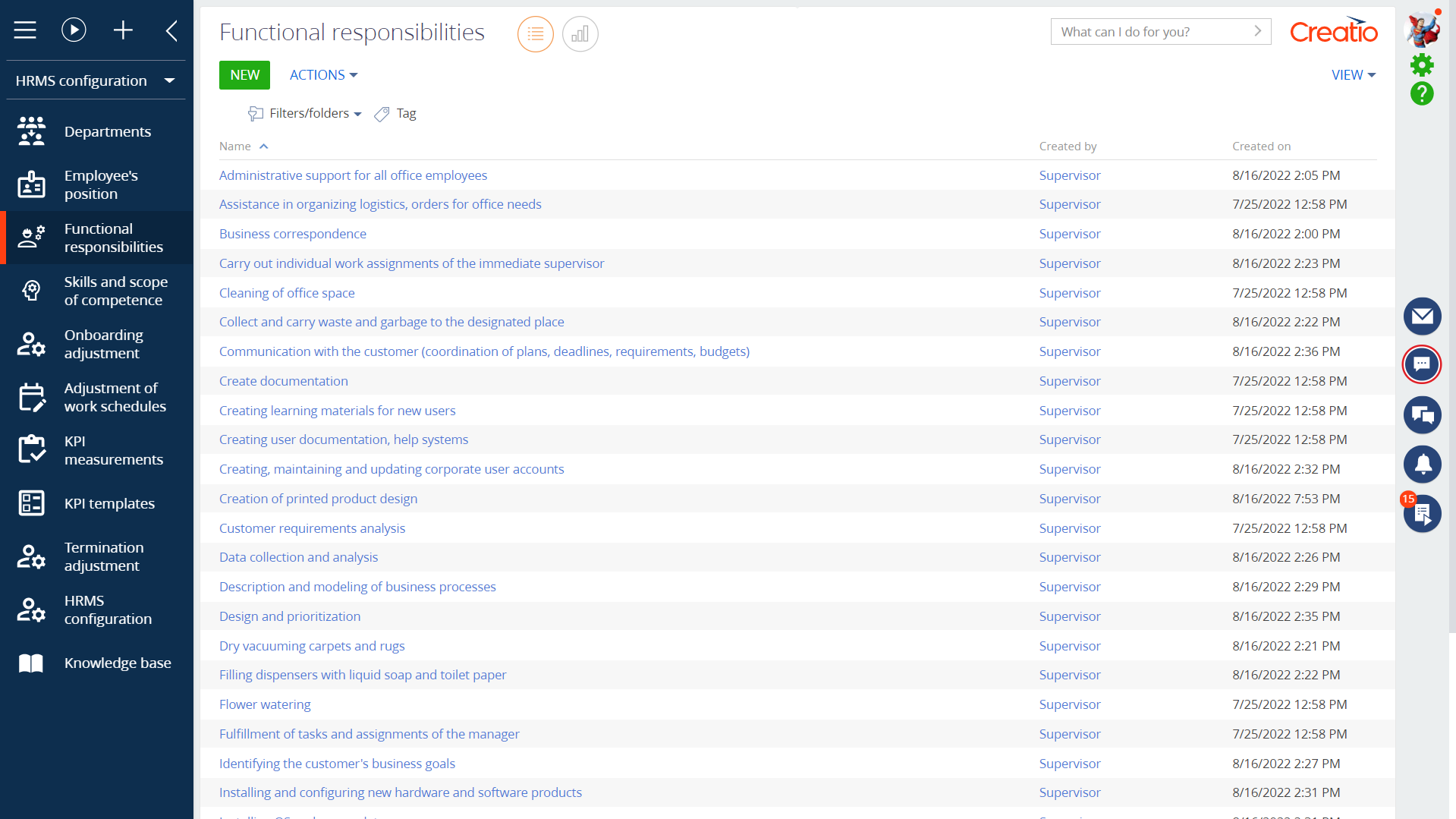This screenshot has width=1456, height=819.
Task: Expand the VIEW dropdown
Action: click(x=1352, y=74)
